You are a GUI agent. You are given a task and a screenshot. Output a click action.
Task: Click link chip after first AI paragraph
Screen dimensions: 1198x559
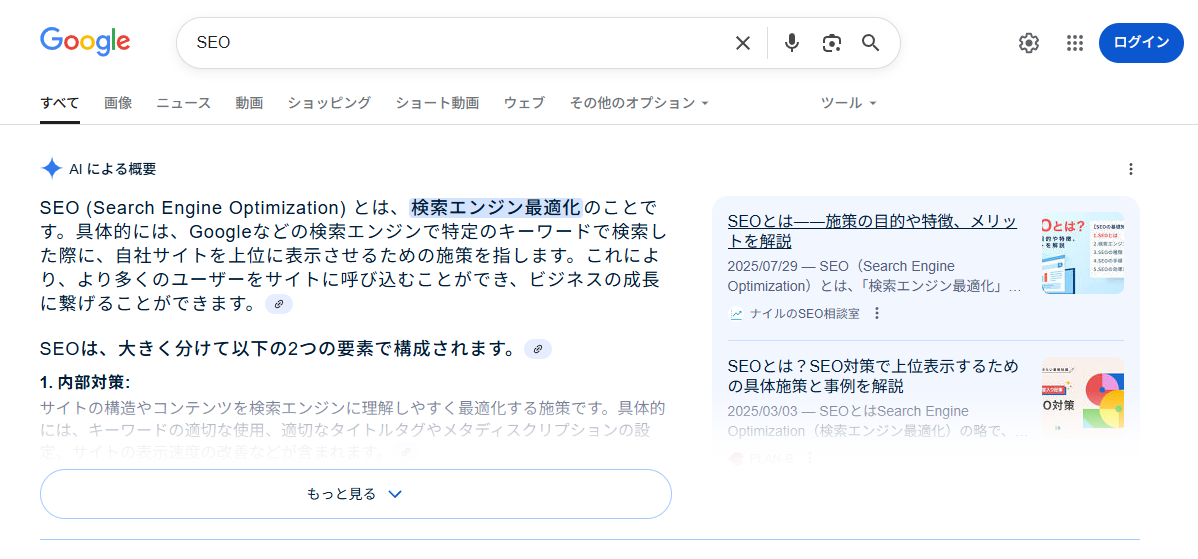point(279,304)
